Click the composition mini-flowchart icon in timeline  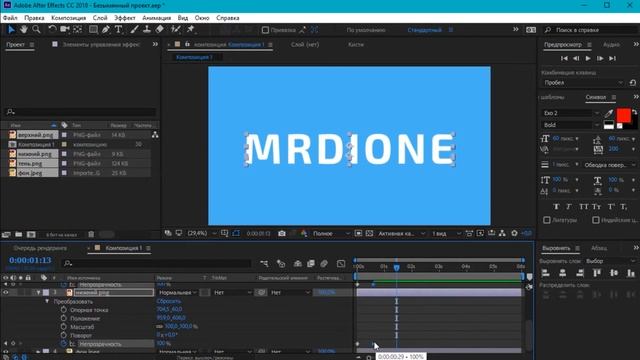tap(264, 264)
